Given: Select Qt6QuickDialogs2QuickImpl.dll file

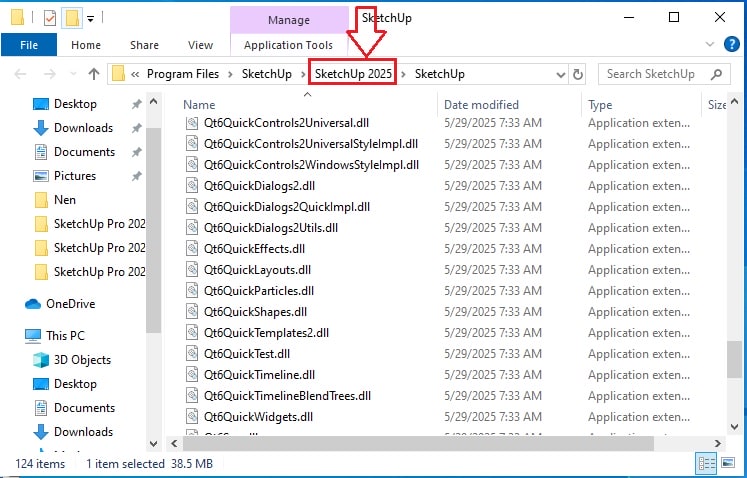Looking at the screenshot, I should 287,207.
